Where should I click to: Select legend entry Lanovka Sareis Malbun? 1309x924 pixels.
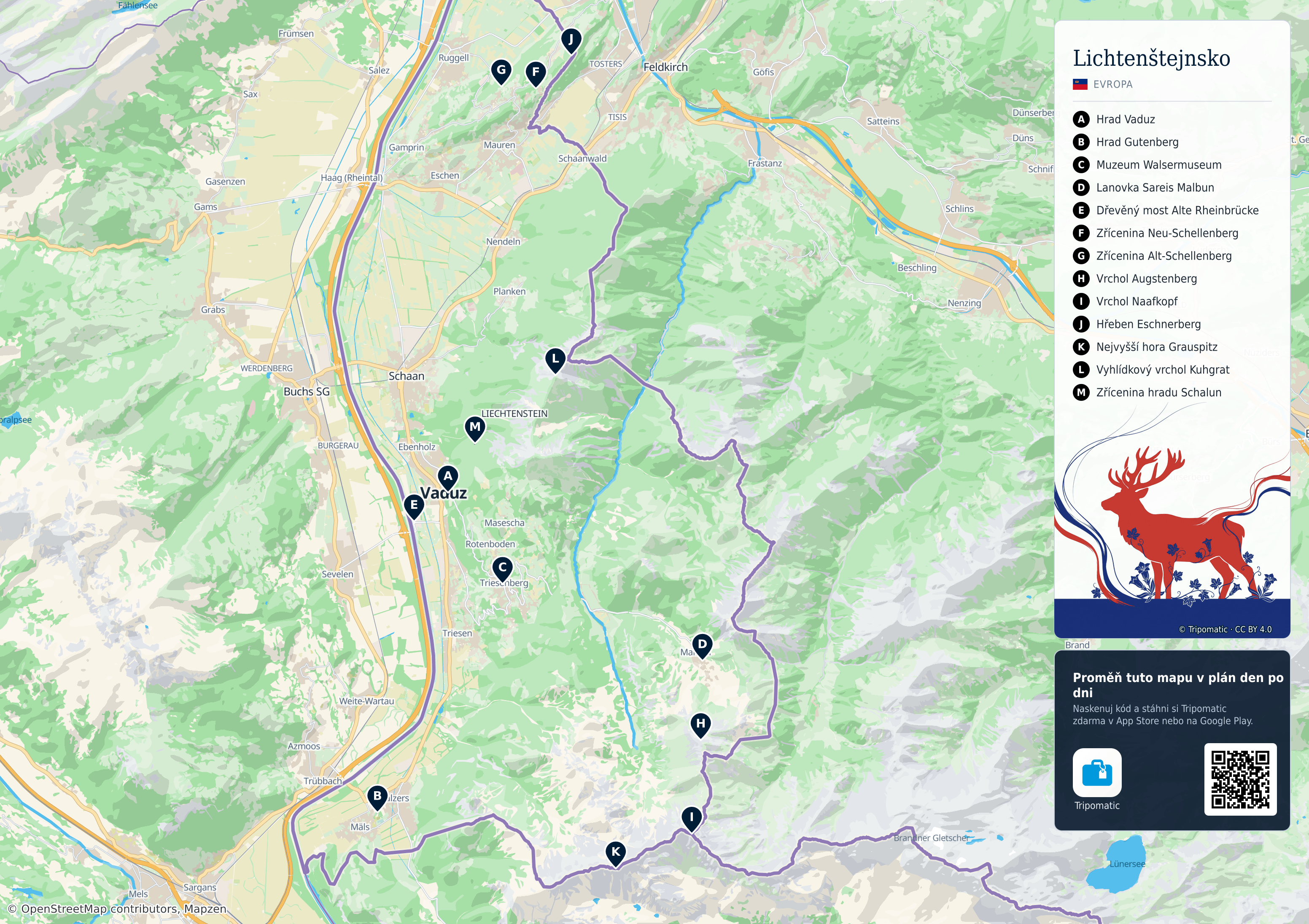click(1144, 188)
